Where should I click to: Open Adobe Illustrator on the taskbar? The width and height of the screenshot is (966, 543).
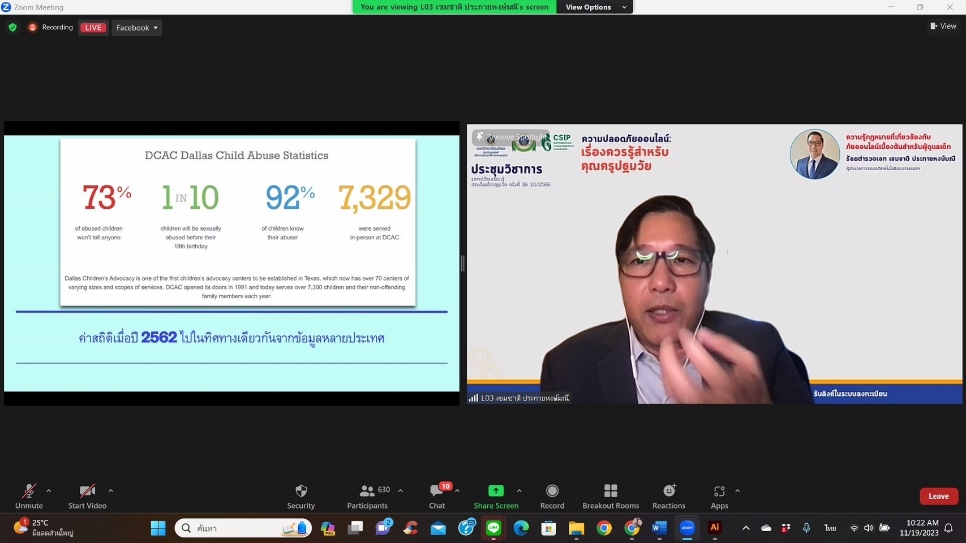pos(715,528)
